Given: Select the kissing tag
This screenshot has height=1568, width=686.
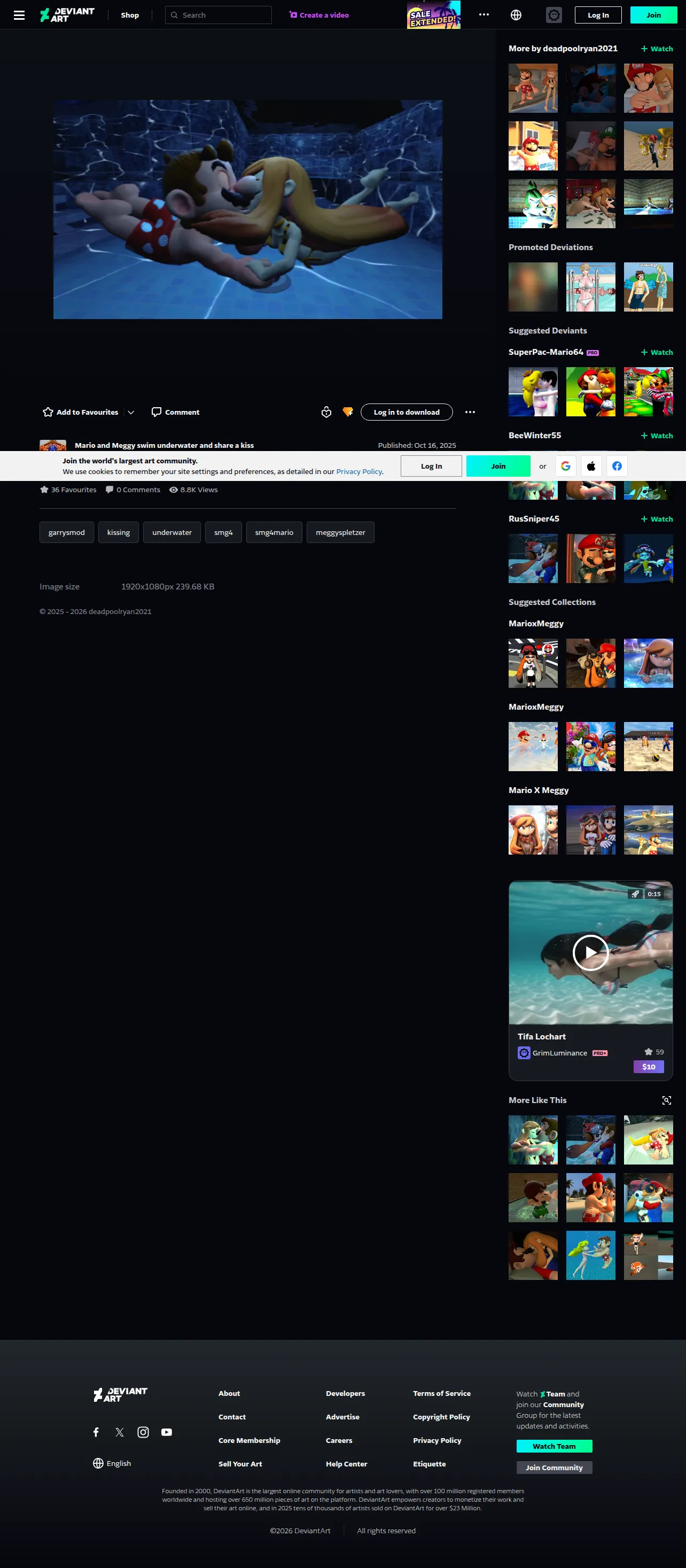Looking at the screenshot, I should [x=119, y=533].
